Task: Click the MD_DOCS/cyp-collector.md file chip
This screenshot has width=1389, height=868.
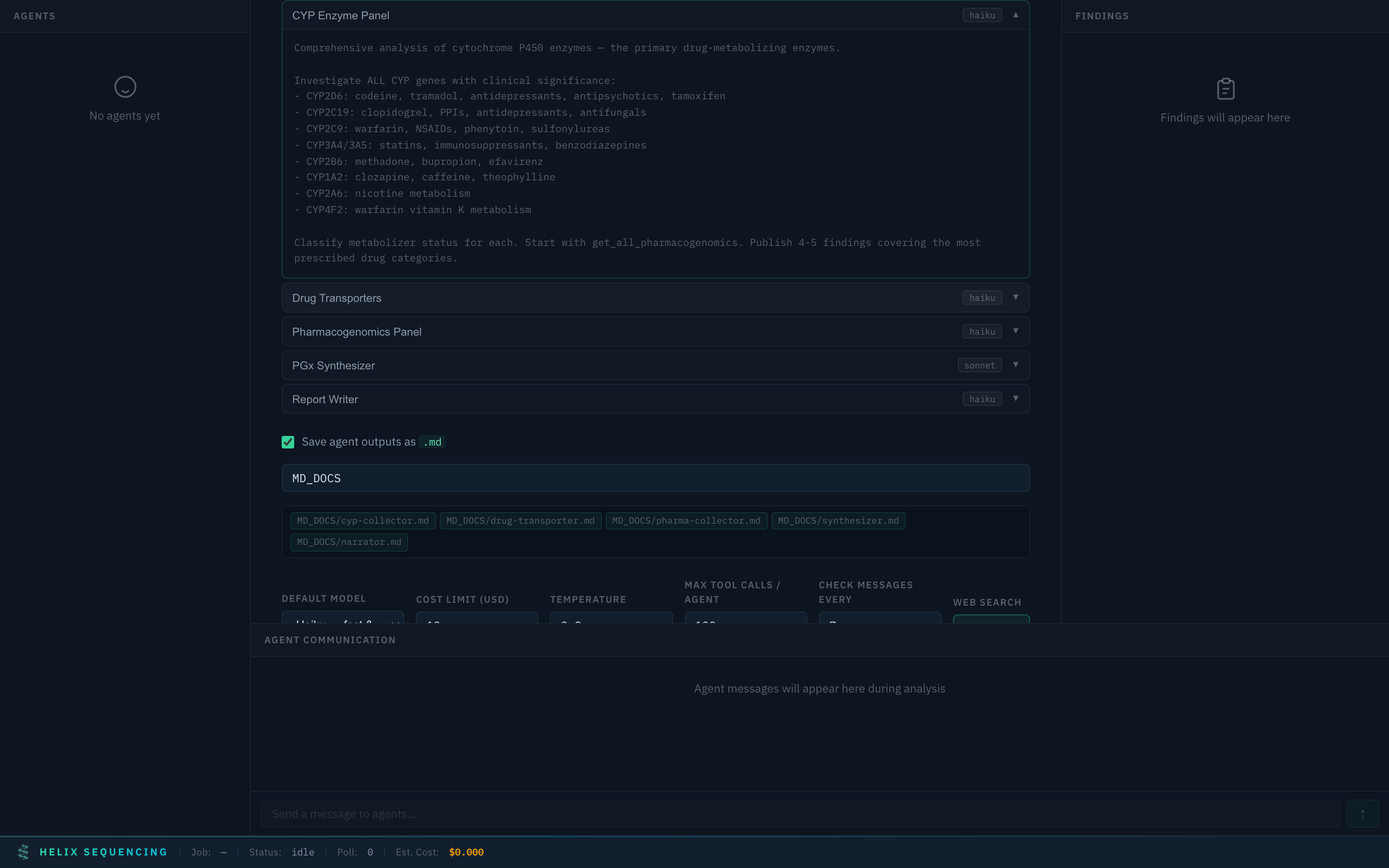Action: click(363, 521)
